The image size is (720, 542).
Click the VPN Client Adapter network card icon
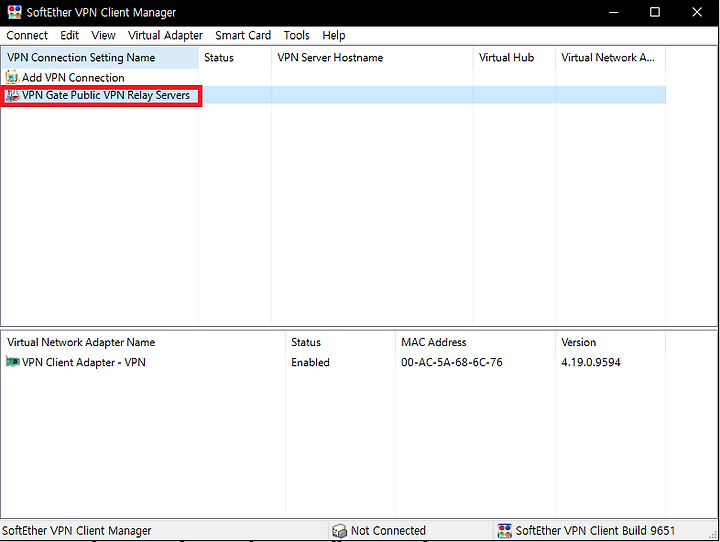click(x=12, y=362)
